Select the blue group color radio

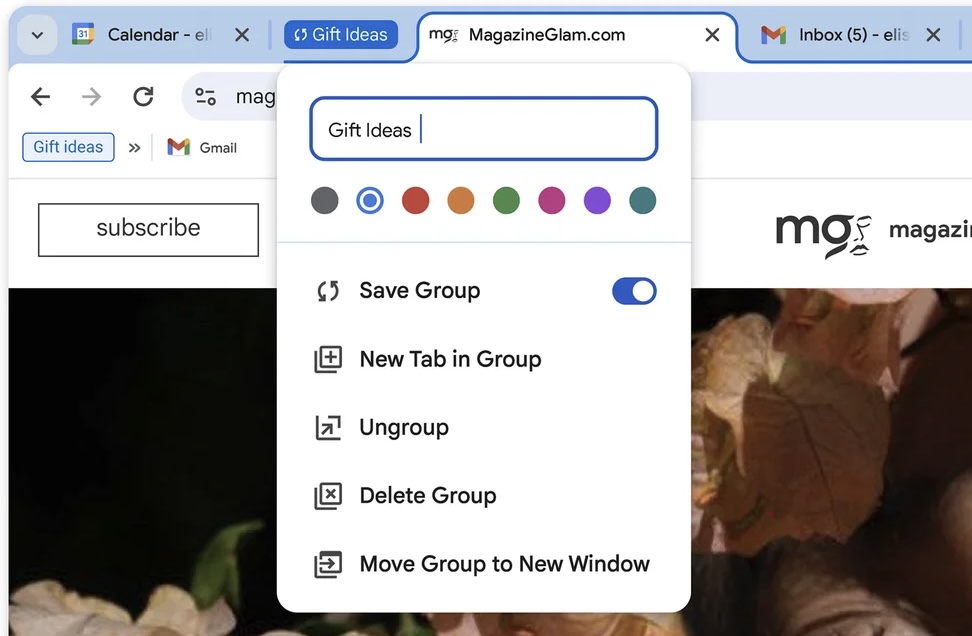click(370, 201)
